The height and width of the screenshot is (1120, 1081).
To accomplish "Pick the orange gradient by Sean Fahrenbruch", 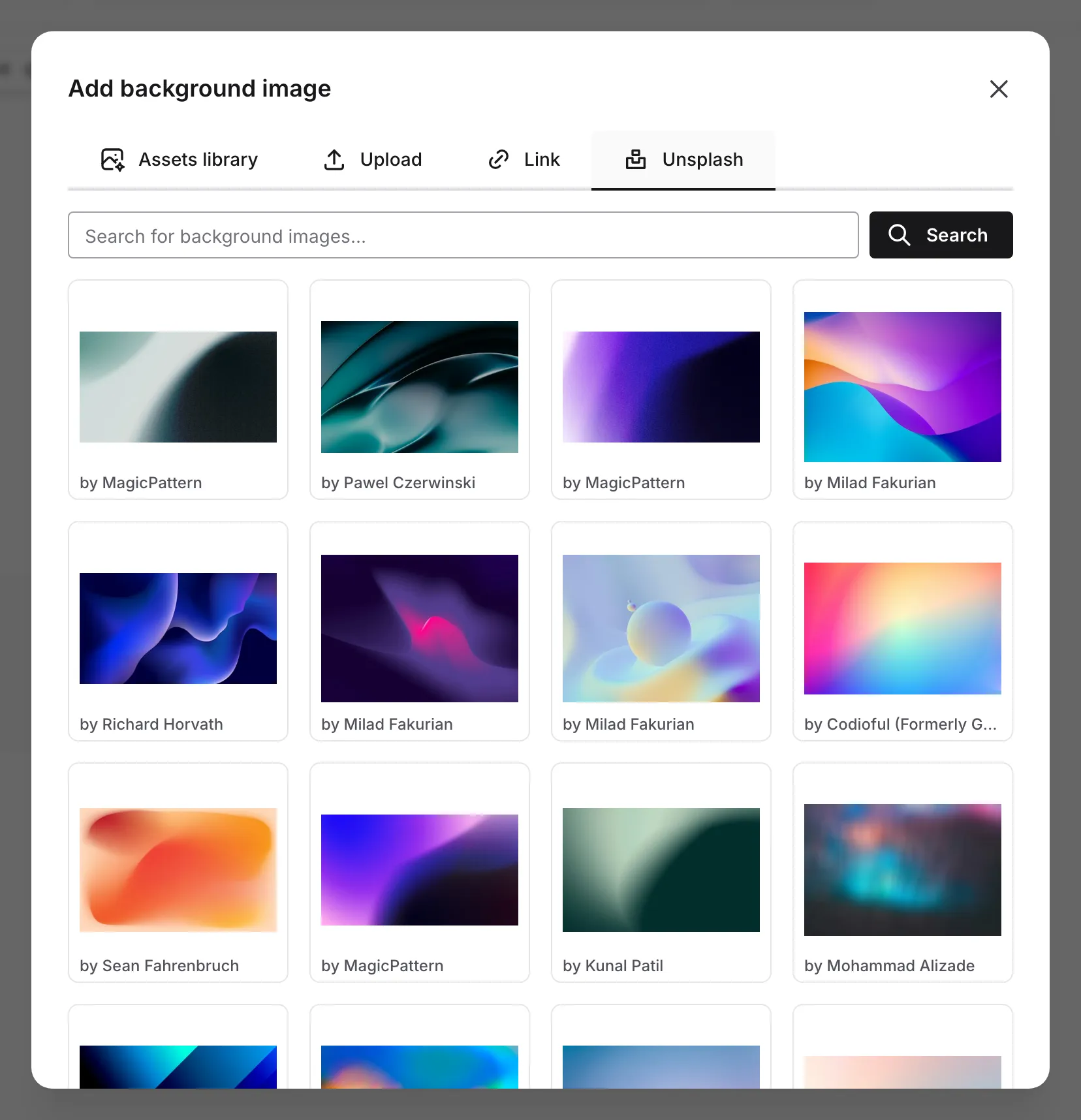I will 178,870.
